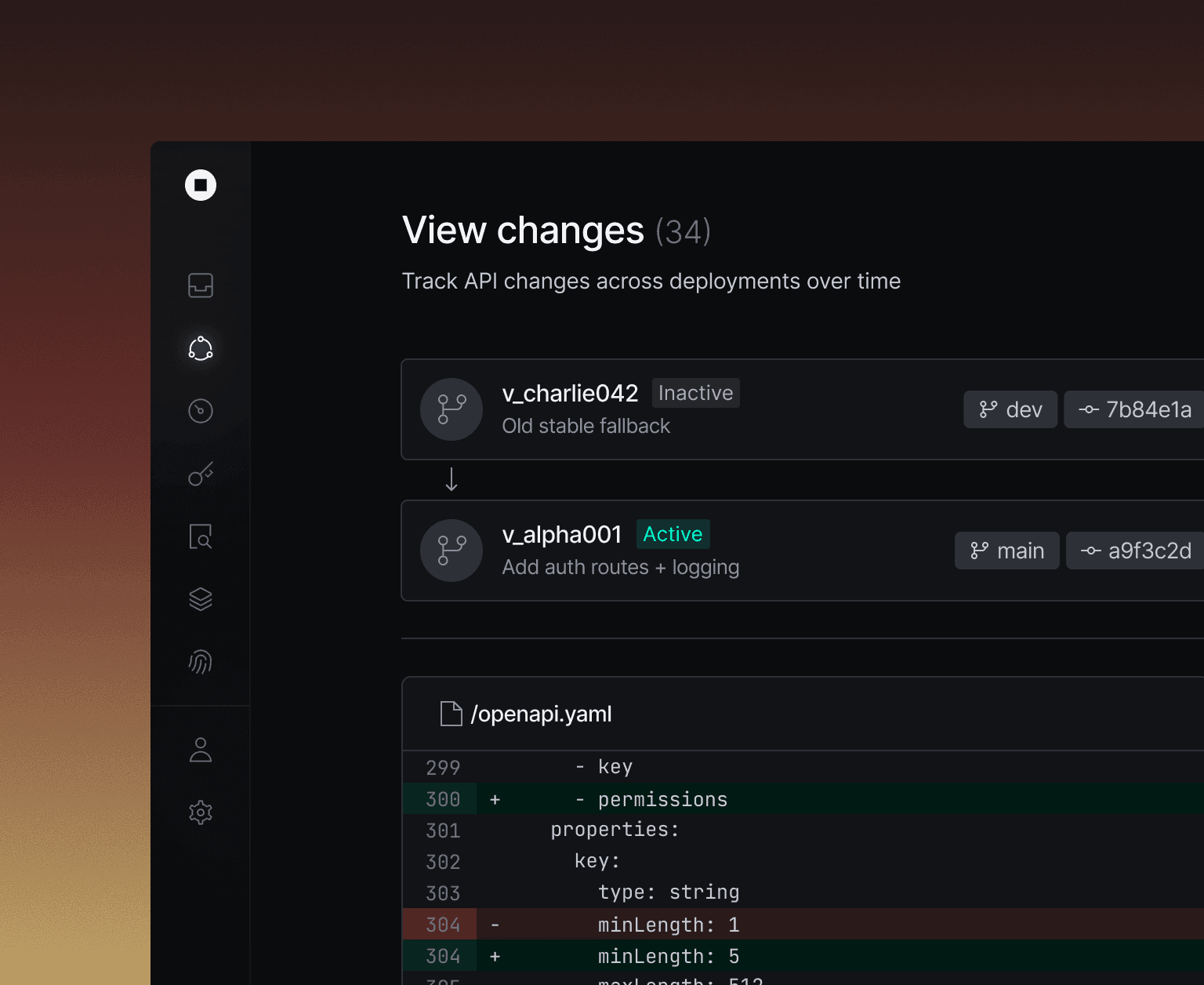Viewport: 1204px width, 985px height.
Task: Select the changes graph sidebar icon
Action: pos(201,348)
